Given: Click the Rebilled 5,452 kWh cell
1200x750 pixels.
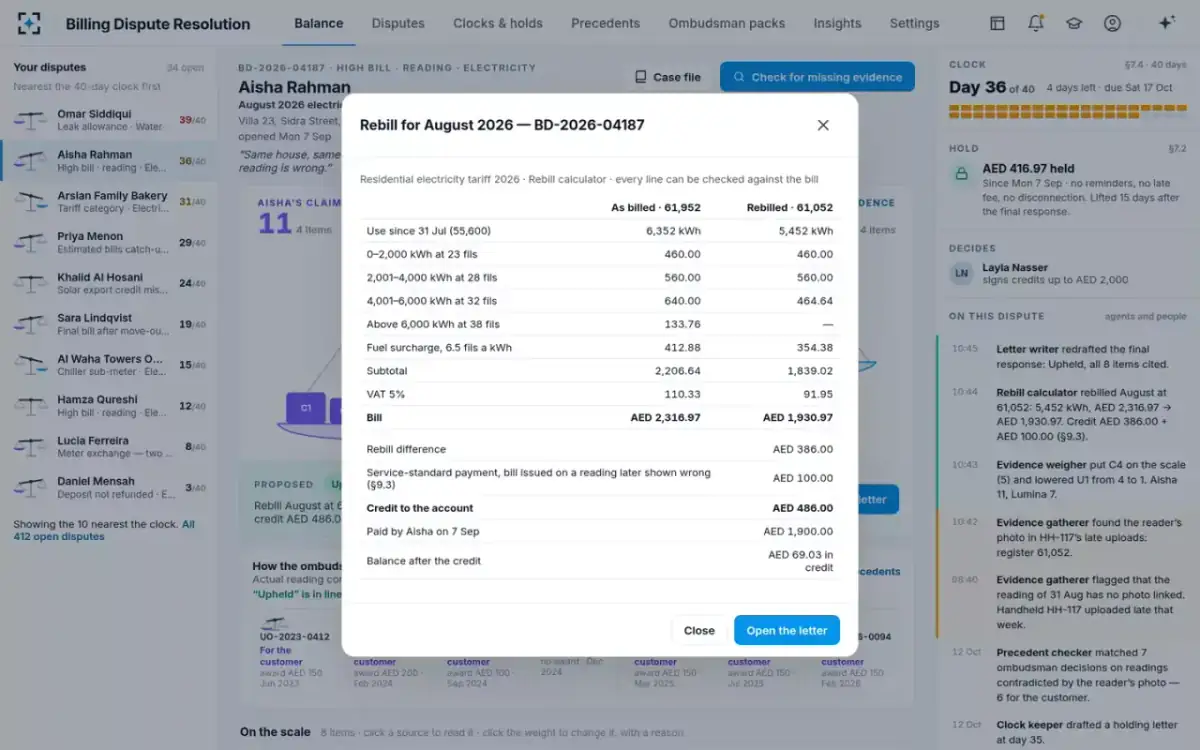Looking at the screenshot, I should (x=806, y=231).
